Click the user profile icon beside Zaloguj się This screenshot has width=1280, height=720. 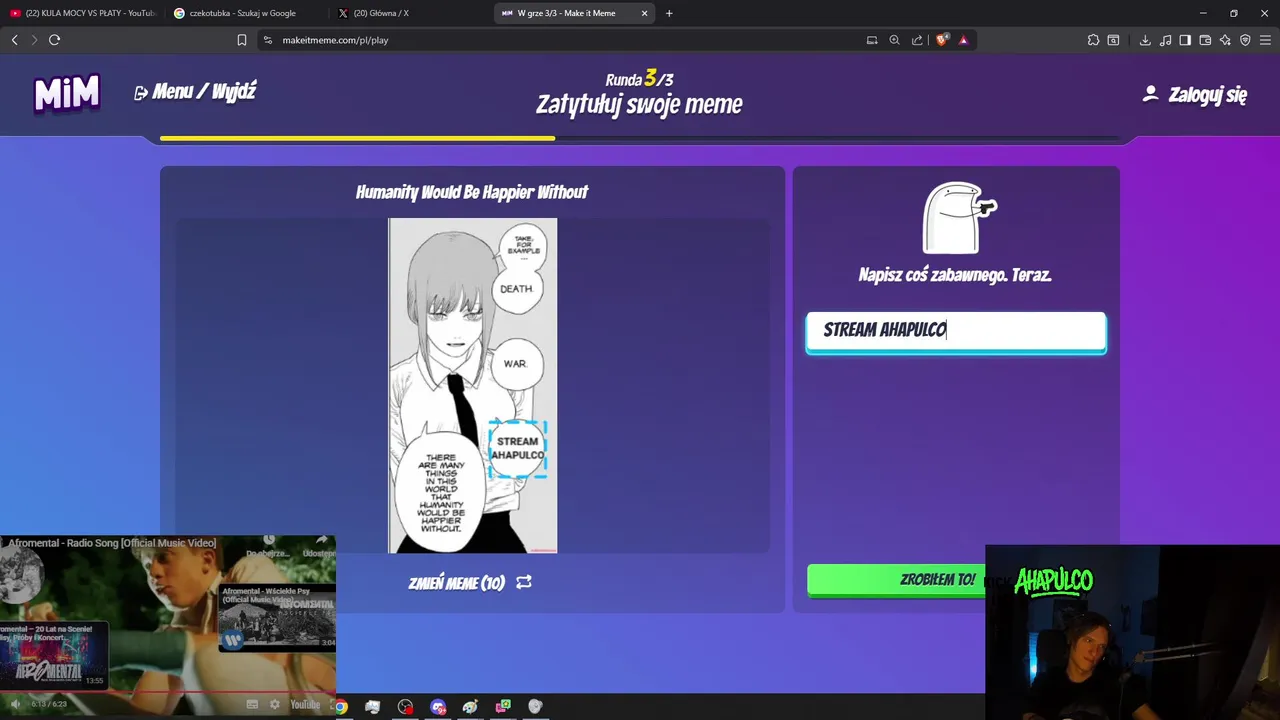[x=1150, y=93]
